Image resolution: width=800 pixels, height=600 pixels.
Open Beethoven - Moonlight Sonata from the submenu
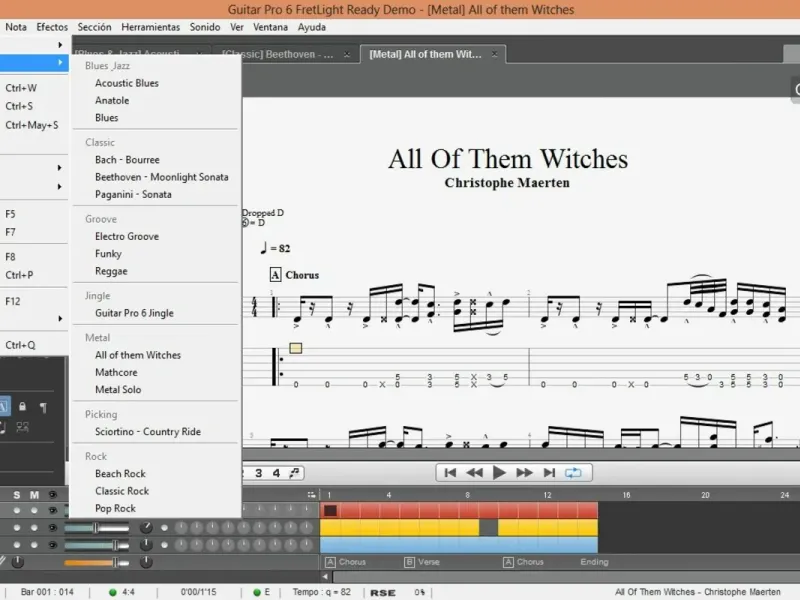pos(161,177)
